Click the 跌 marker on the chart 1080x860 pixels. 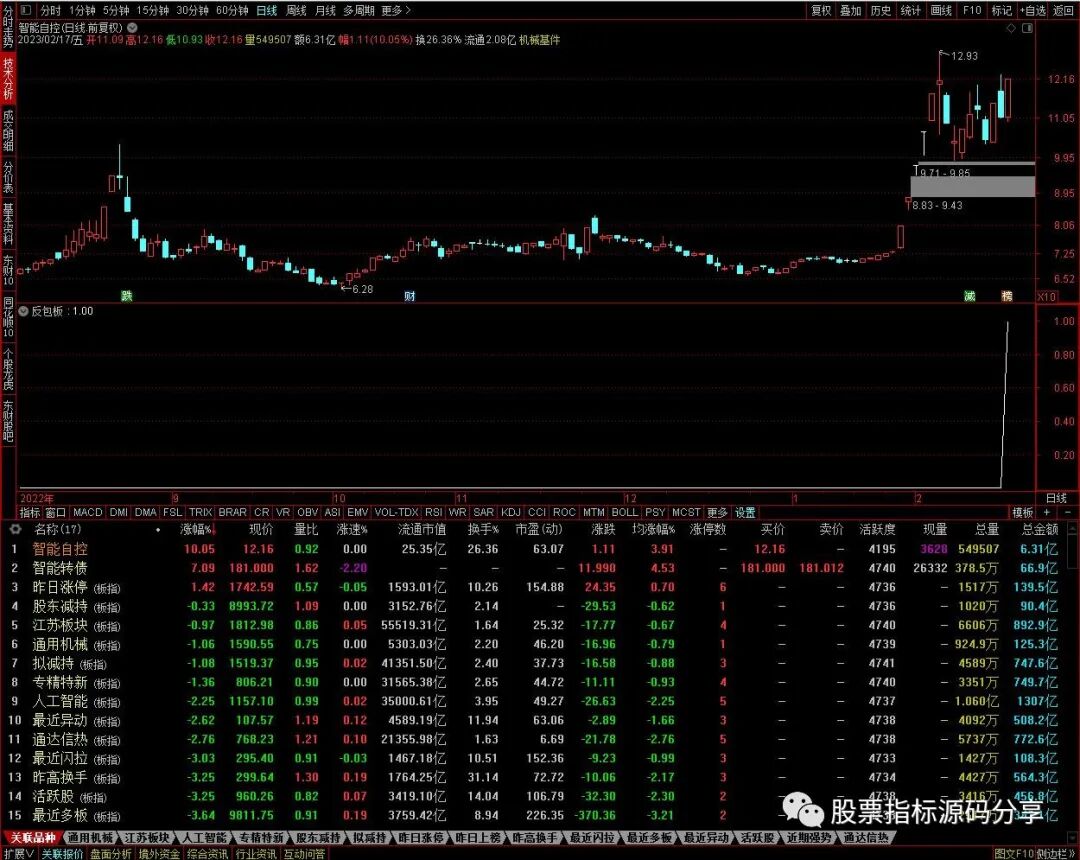tap(126, 296)
